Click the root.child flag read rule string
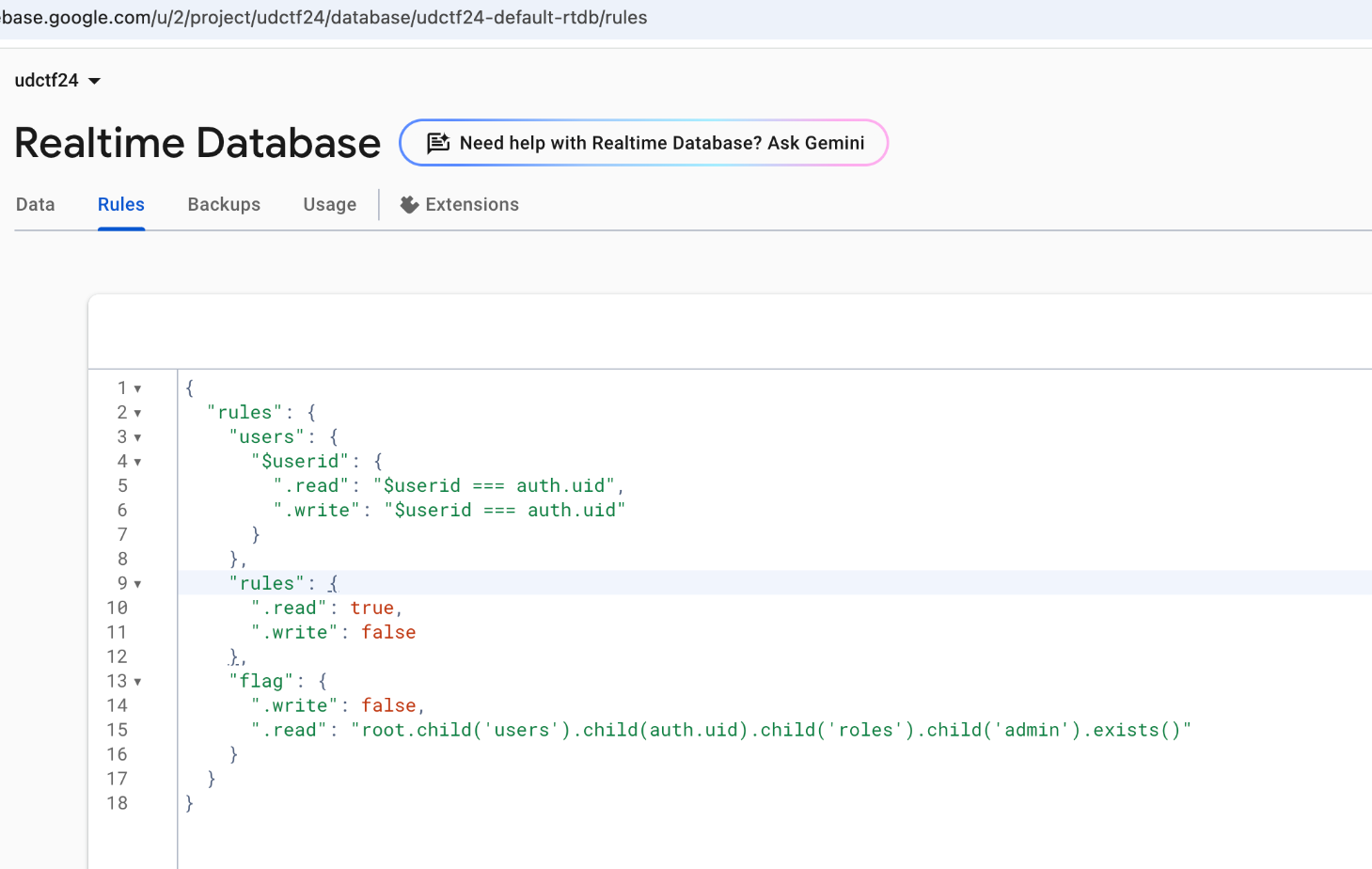The image size is (1372, 869). coord(771,730)
